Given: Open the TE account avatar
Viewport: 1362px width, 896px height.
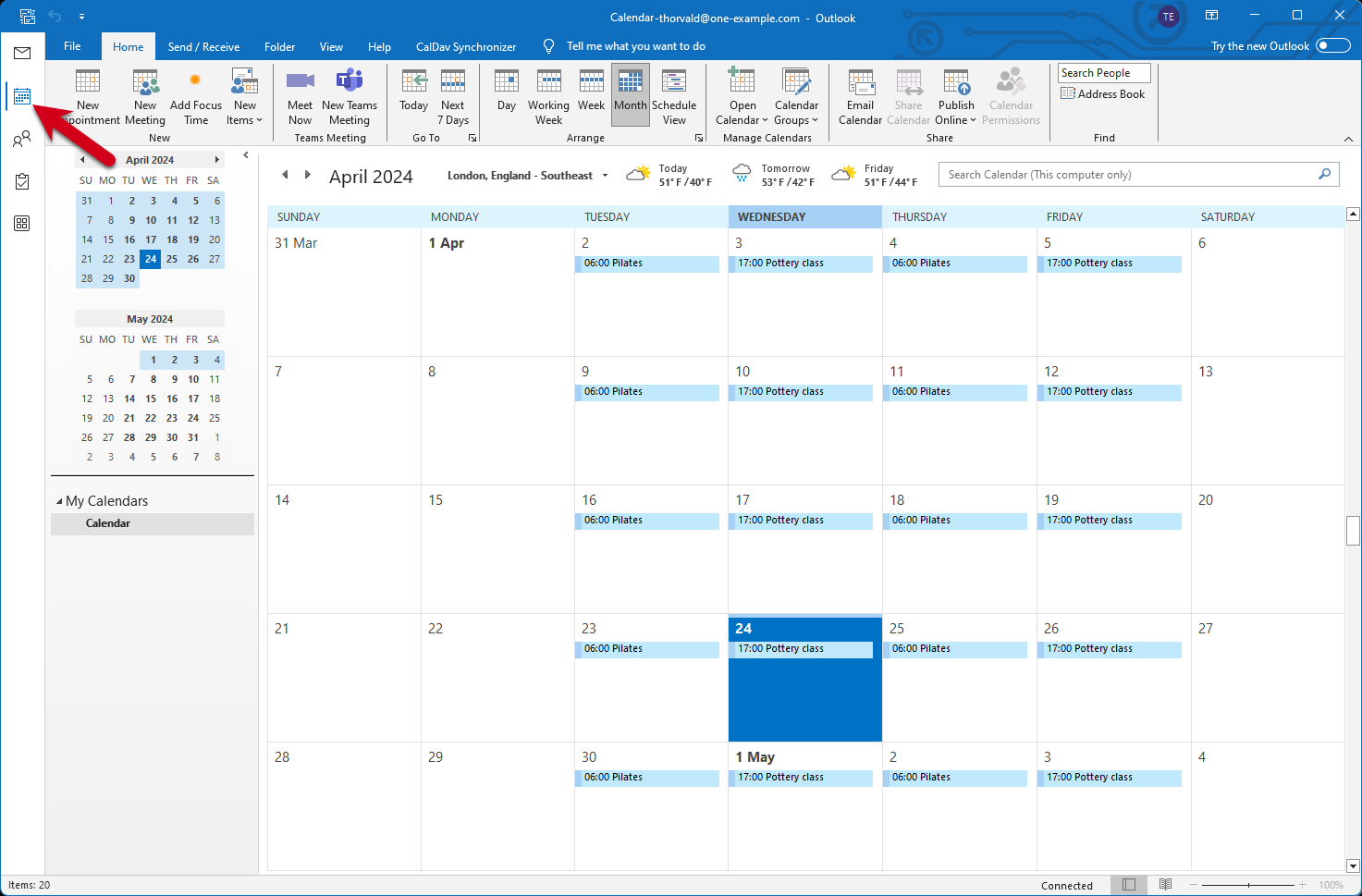Looking at the screenshot, I should coord(1169,17).
